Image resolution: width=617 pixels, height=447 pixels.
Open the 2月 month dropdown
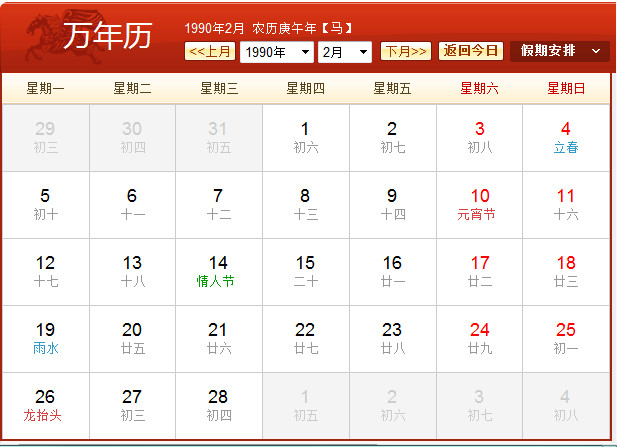click(344, 52)
